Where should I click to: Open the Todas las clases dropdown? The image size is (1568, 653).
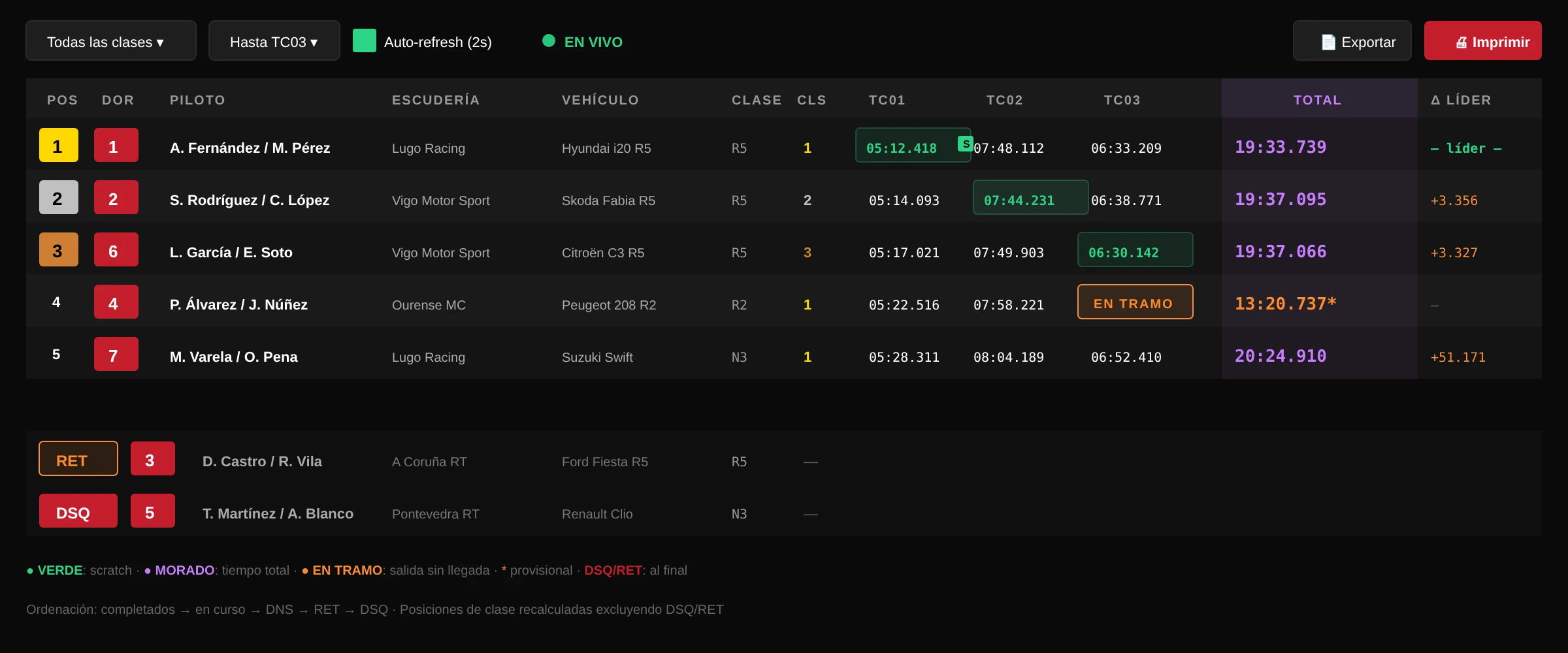click(x=111, y=40)
